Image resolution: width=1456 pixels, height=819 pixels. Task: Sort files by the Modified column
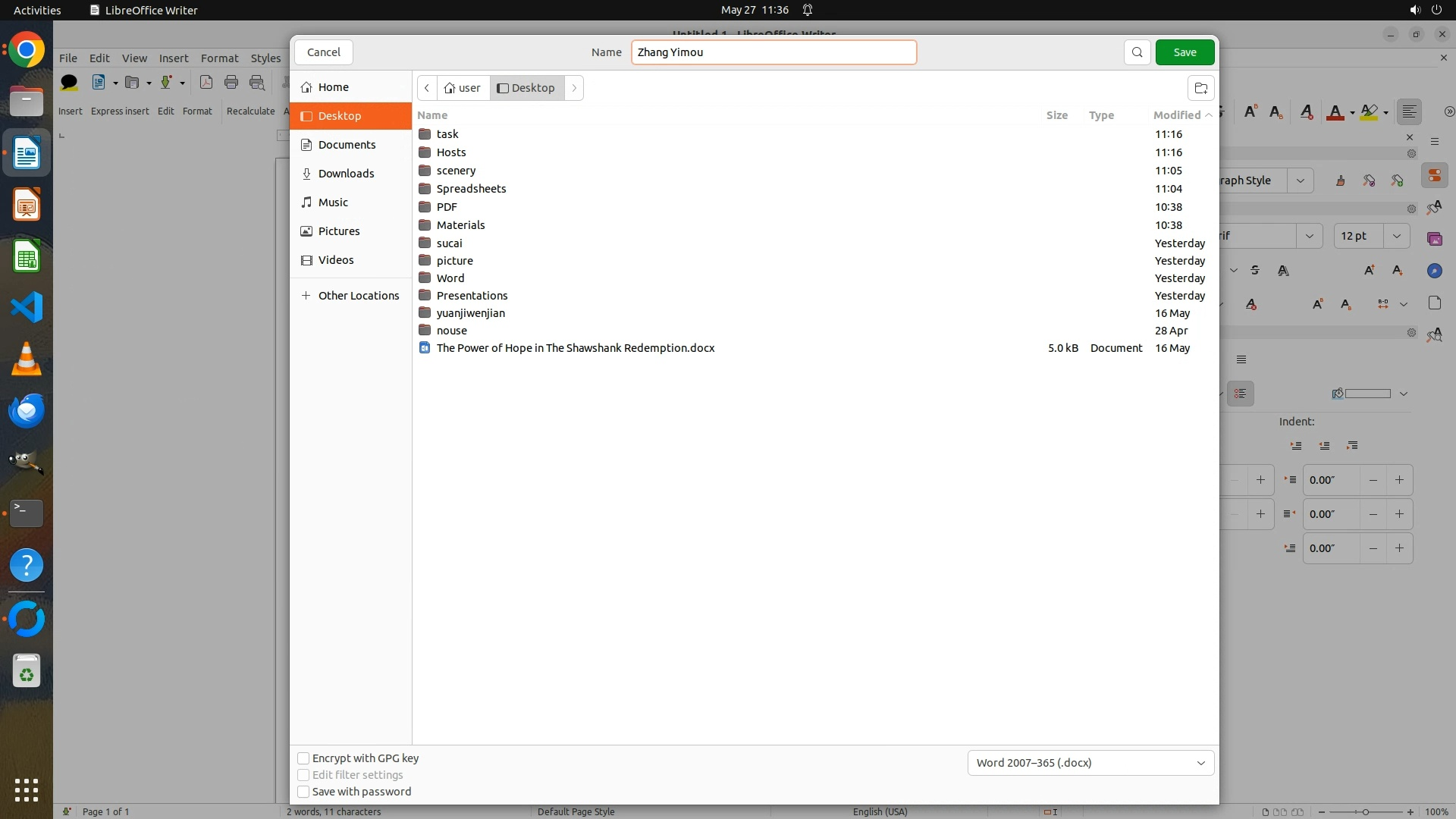pyautogui.click(x=1177, y=115)
